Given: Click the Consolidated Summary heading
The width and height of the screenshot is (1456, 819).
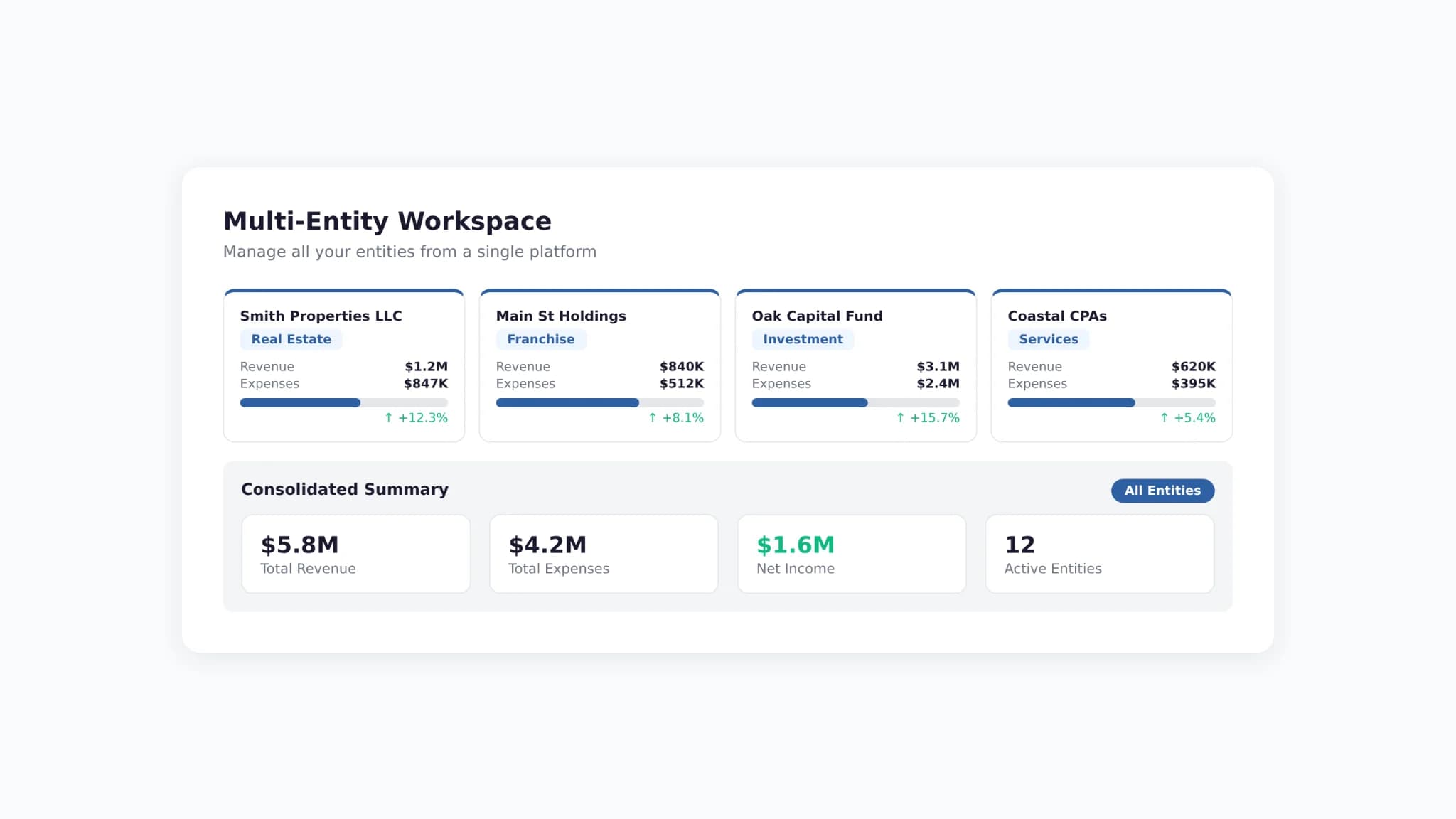Looking at the screenshot, I should [345, 489].
